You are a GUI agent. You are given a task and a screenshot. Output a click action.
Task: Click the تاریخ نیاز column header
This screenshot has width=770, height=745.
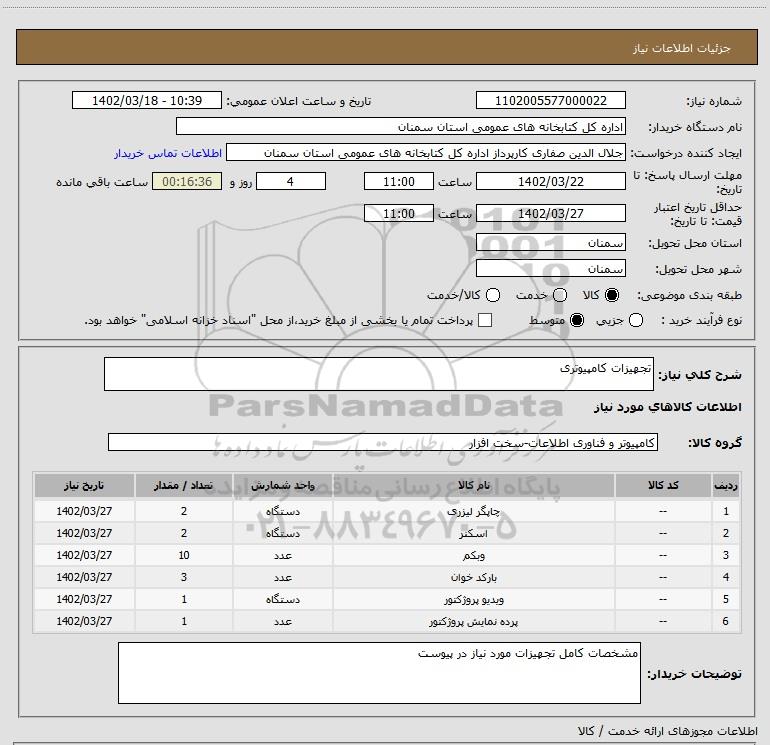pos(84,485)
